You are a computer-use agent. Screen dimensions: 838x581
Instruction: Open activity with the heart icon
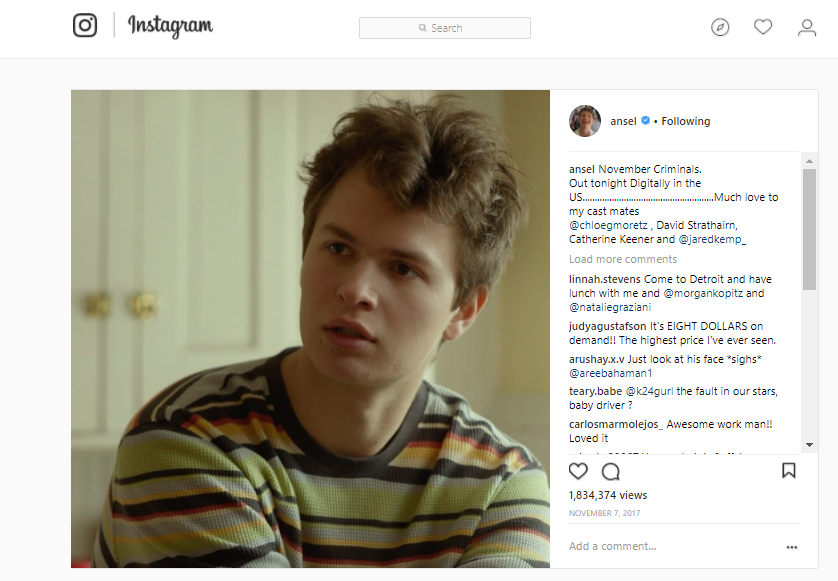click(762, 27)
